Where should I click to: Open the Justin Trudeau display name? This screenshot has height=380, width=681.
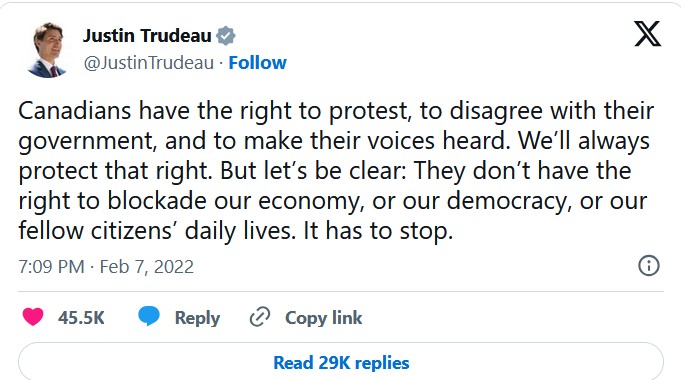point(147,36)
